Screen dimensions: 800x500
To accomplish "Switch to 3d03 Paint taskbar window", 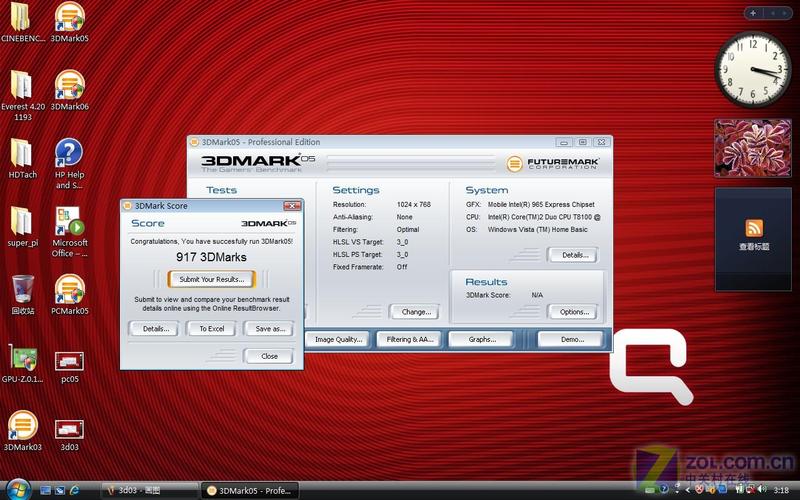I will coord(148,490).
